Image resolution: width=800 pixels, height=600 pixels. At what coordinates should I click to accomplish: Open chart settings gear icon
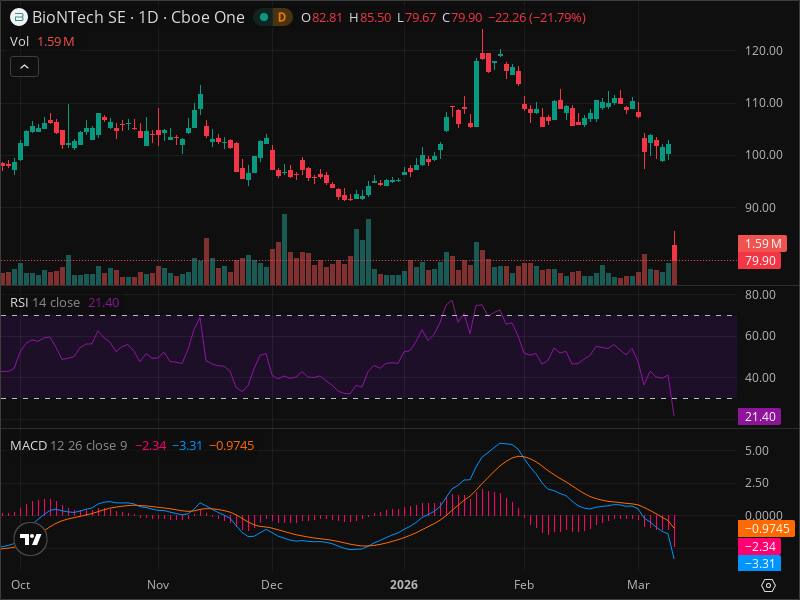768,585
